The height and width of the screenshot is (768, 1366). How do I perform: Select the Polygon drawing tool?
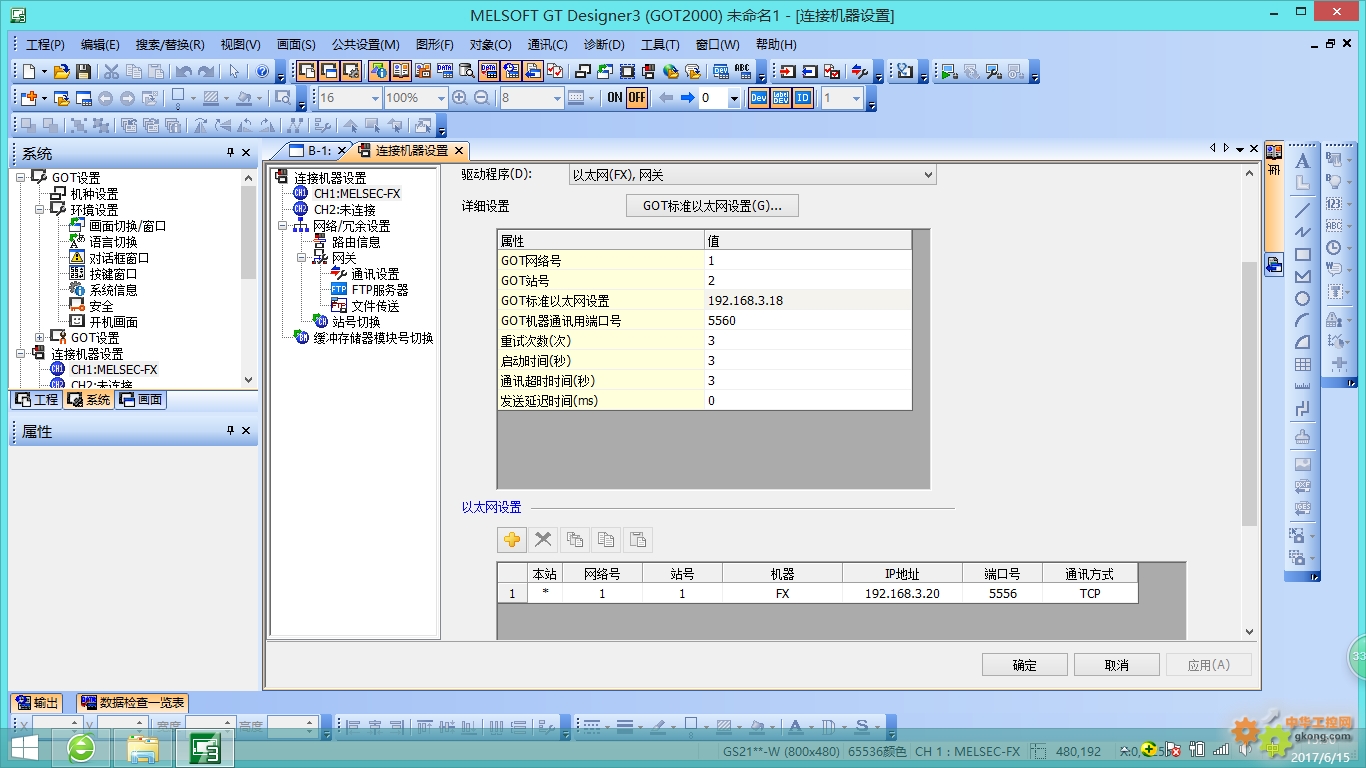[1302, 277]
